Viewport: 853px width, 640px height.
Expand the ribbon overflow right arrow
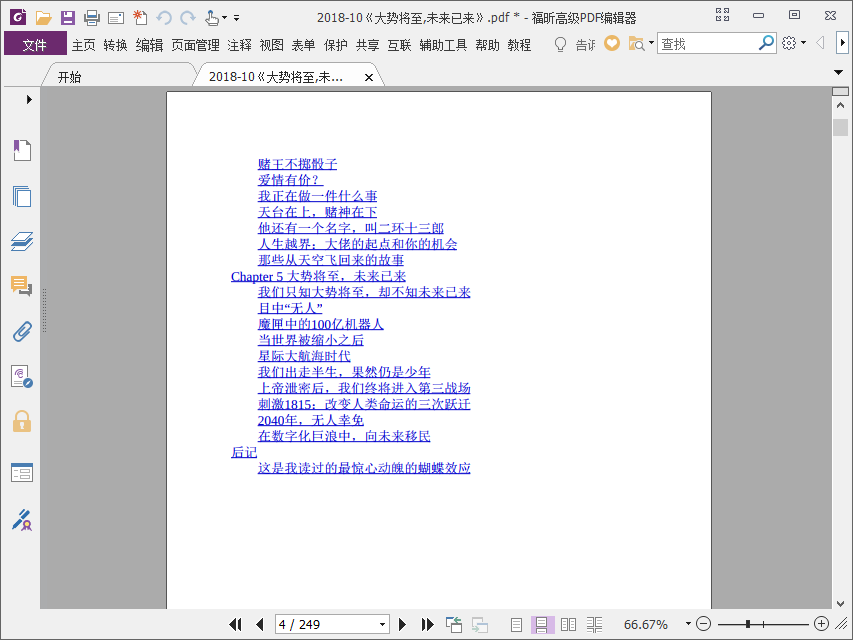pos(842,43)
